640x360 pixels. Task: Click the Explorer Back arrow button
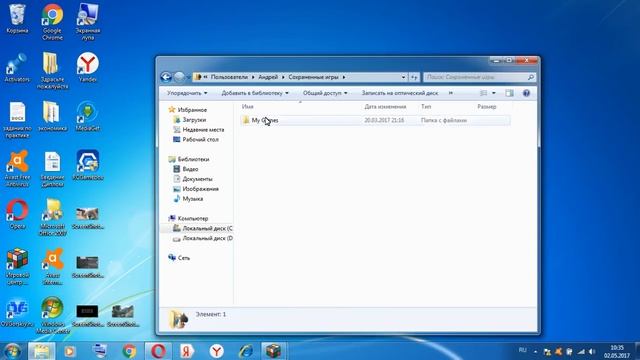pyautogui.click(x=166, y=77)
